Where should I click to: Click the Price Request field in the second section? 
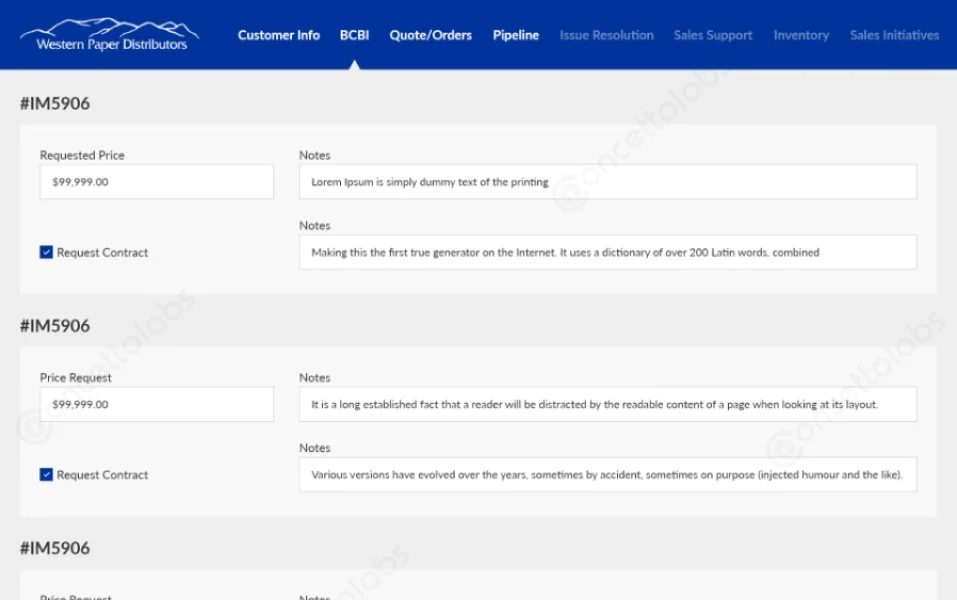pos(156,404)
